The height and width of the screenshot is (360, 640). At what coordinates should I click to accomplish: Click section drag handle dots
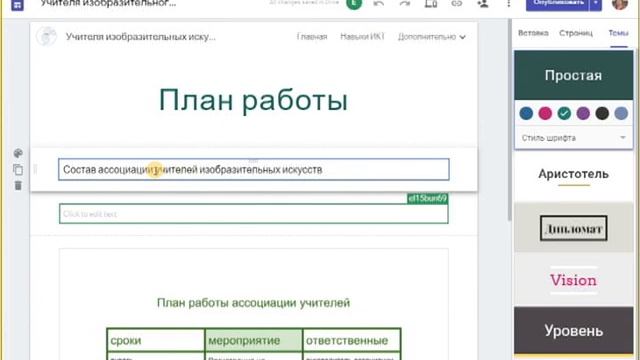click(36, 169)
